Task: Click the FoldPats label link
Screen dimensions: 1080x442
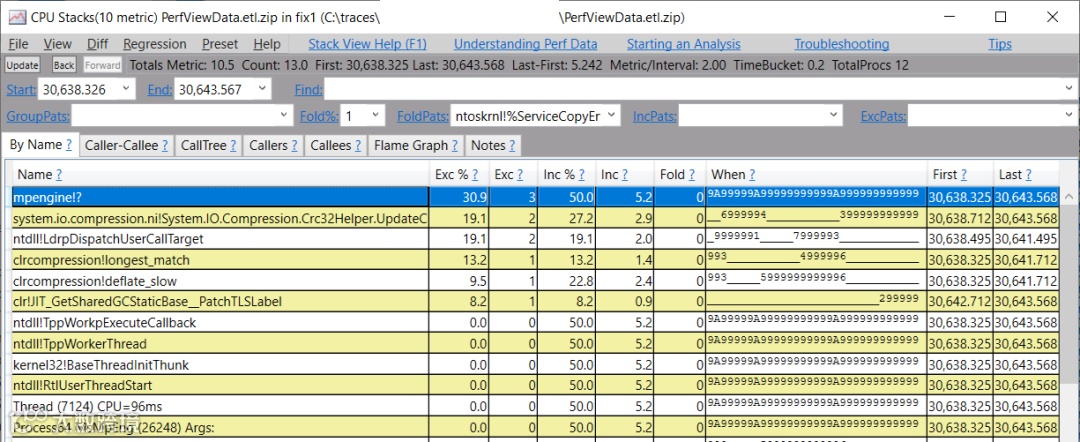Action: (423, 116)
